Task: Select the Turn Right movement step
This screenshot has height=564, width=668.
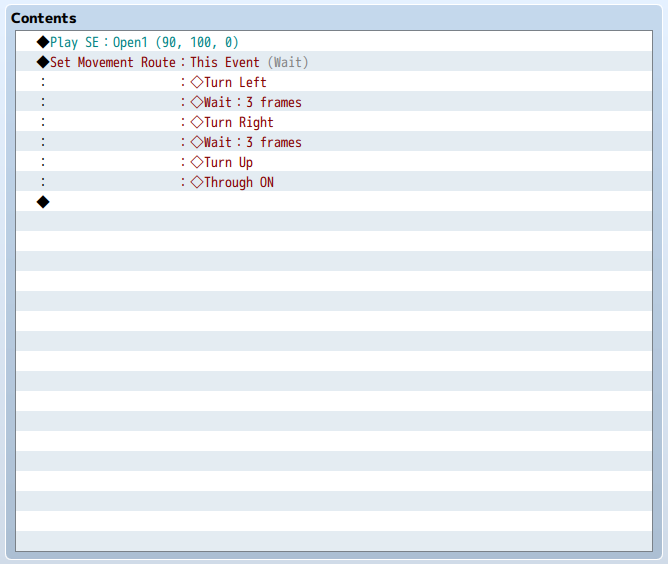Action: (238, 122)
